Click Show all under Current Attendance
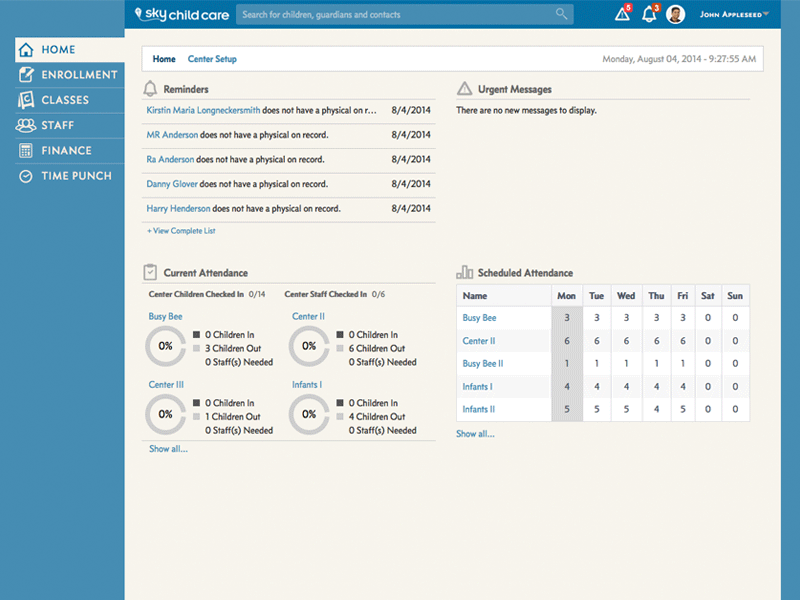 click(168, 448)
